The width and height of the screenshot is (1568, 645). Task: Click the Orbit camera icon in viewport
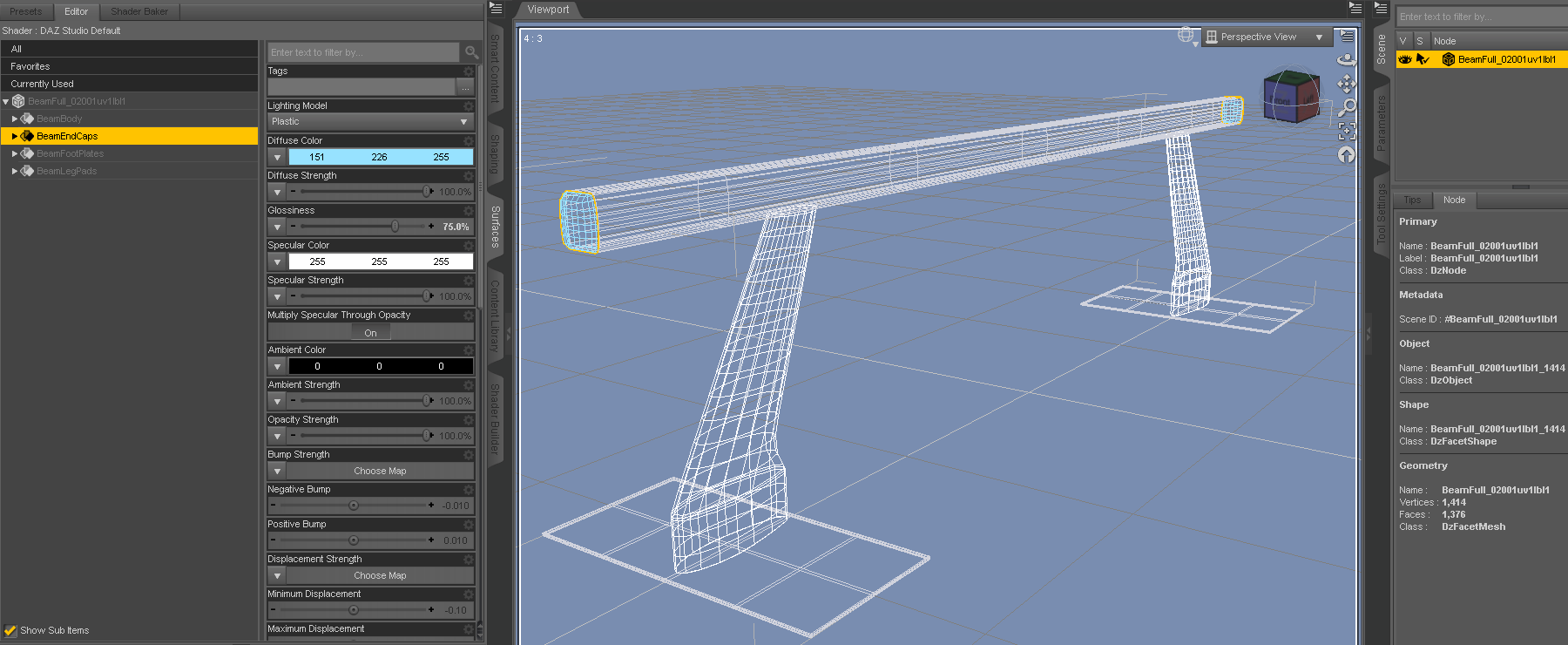click(x=1347, y=60)
